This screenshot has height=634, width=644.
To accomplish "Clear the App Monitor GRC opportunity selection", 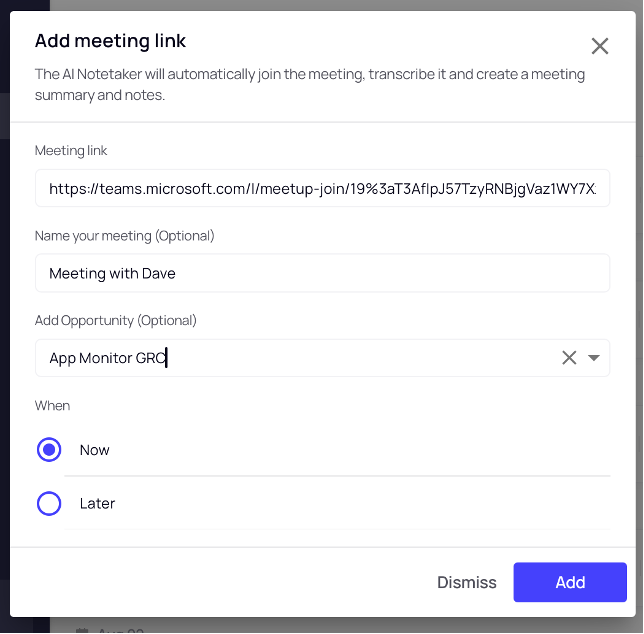I will [569, 358].
